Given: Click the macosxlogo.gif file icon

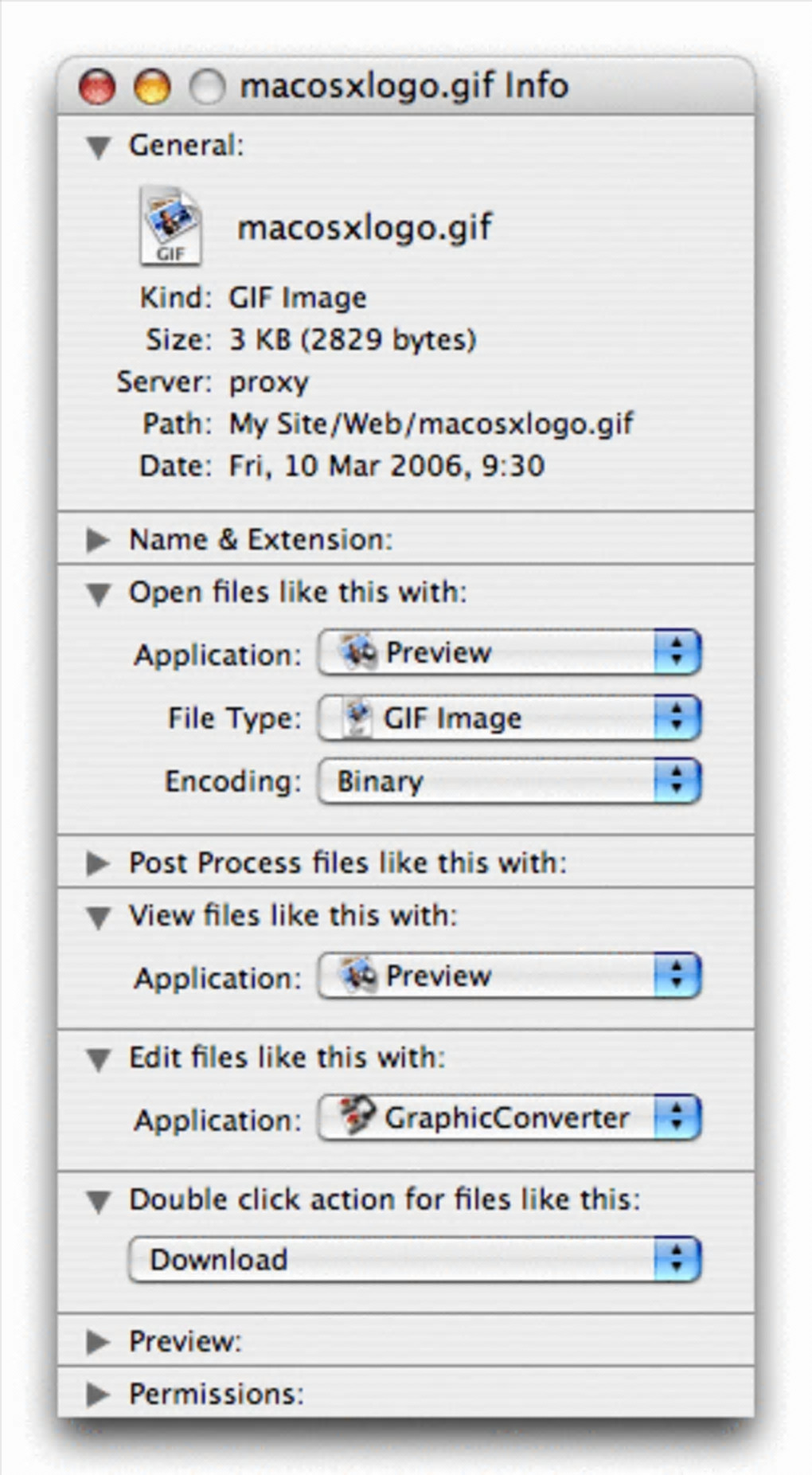Looking at the screenshot, I should click(x=170, y=226).
